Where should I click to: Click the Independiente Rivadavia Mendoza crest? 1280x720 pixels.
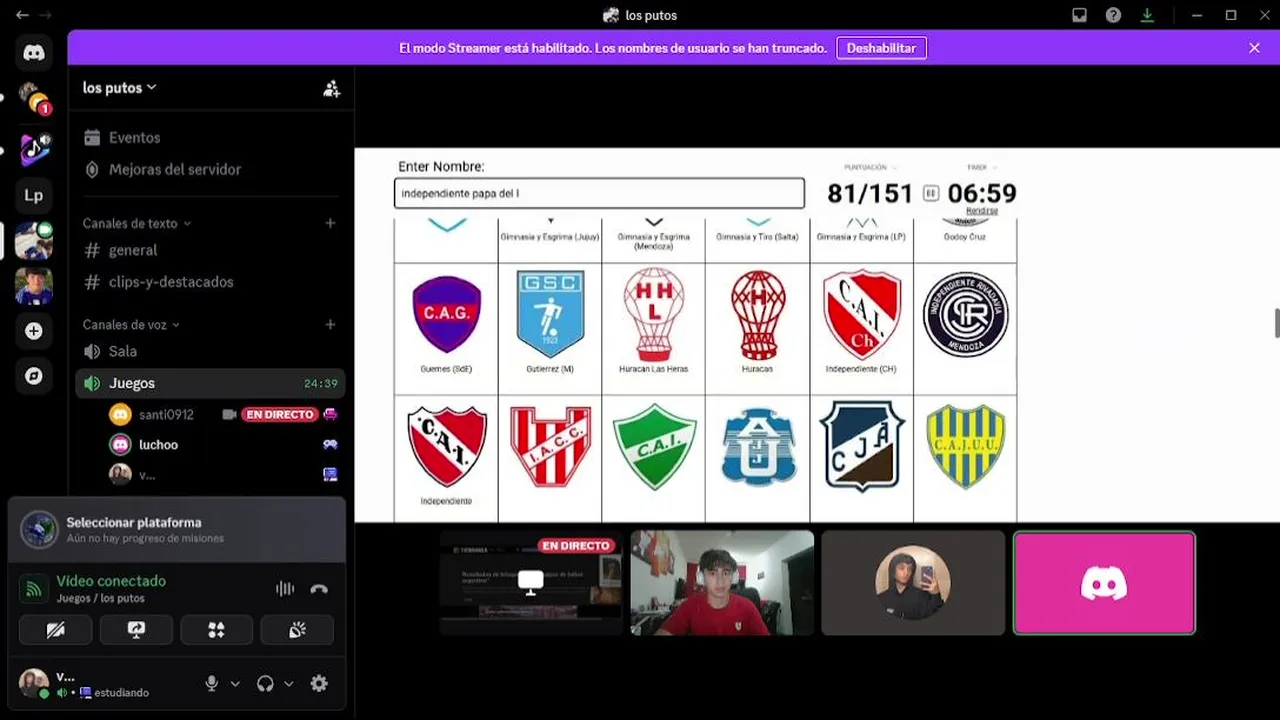[965, 314]
